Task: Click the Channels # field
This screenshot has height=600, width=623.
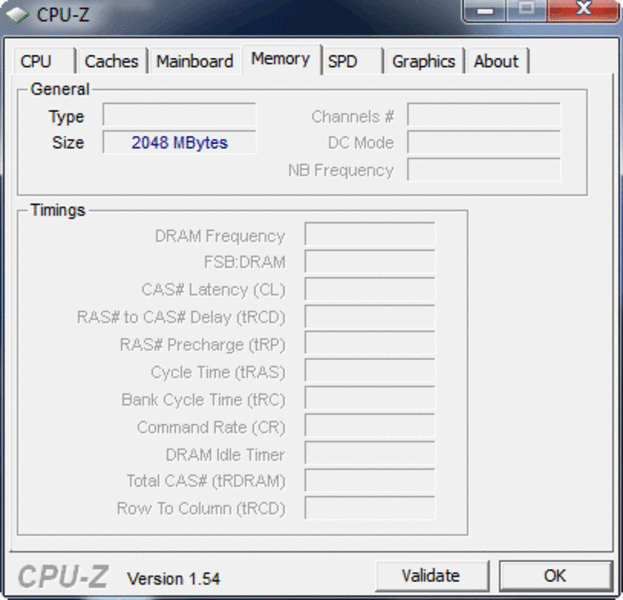Action: click(x=484, y=115)
